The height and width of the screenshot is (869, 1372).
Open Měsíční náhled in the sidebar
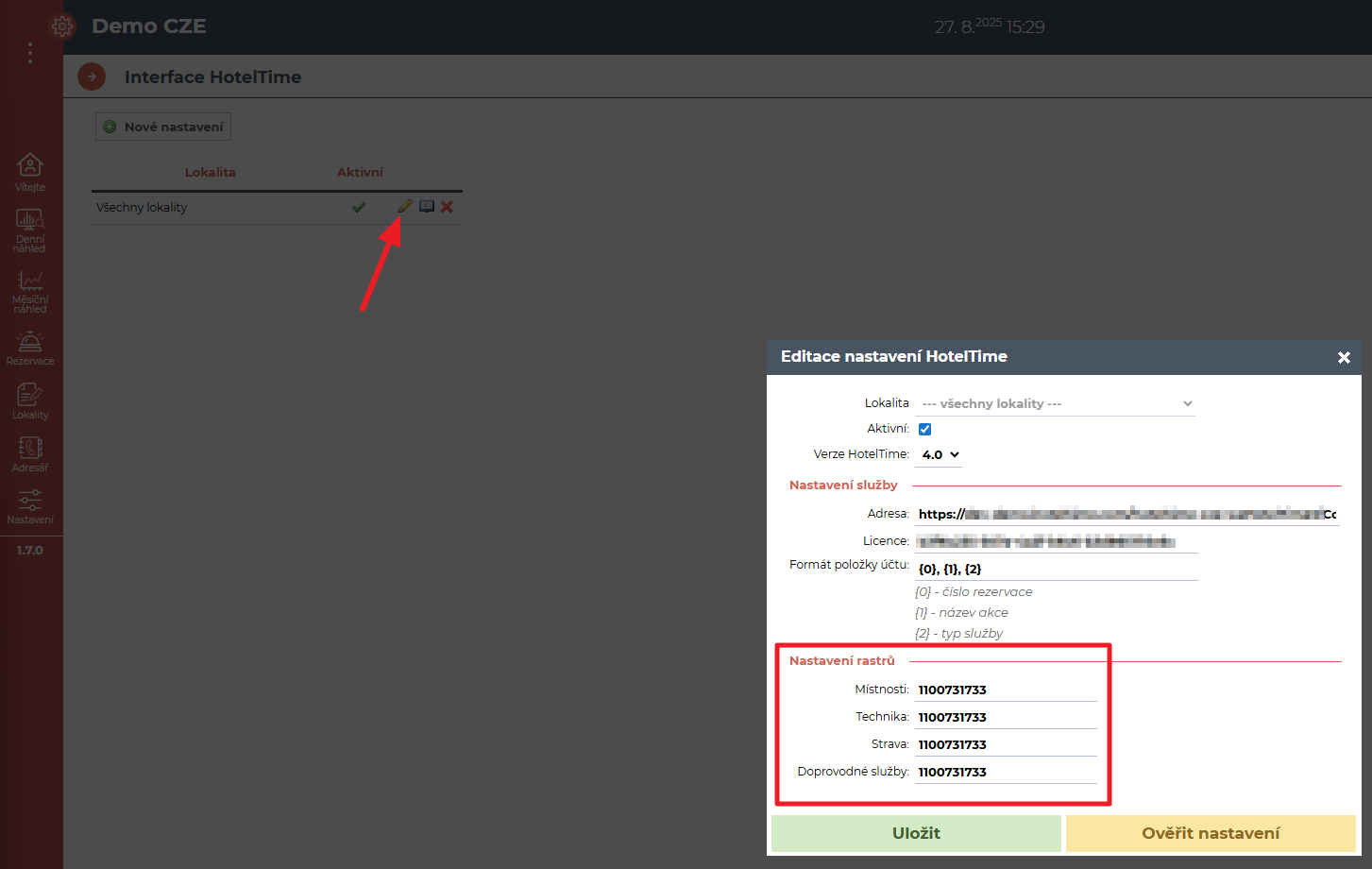click(30, 291)
